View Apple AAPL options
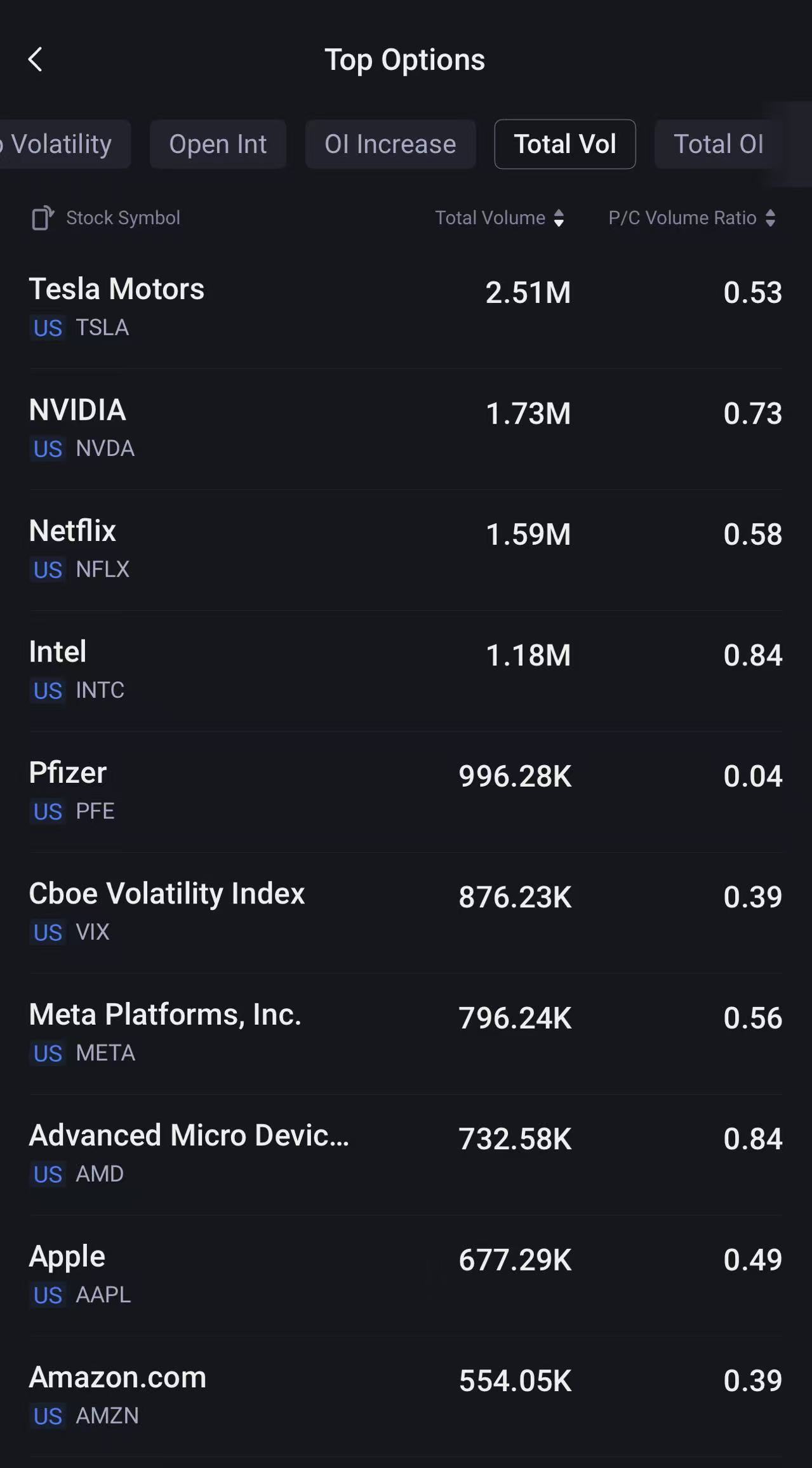The width and height of the screenshot is (812, 1468). pyautogui.click(x=405, y=1275)
